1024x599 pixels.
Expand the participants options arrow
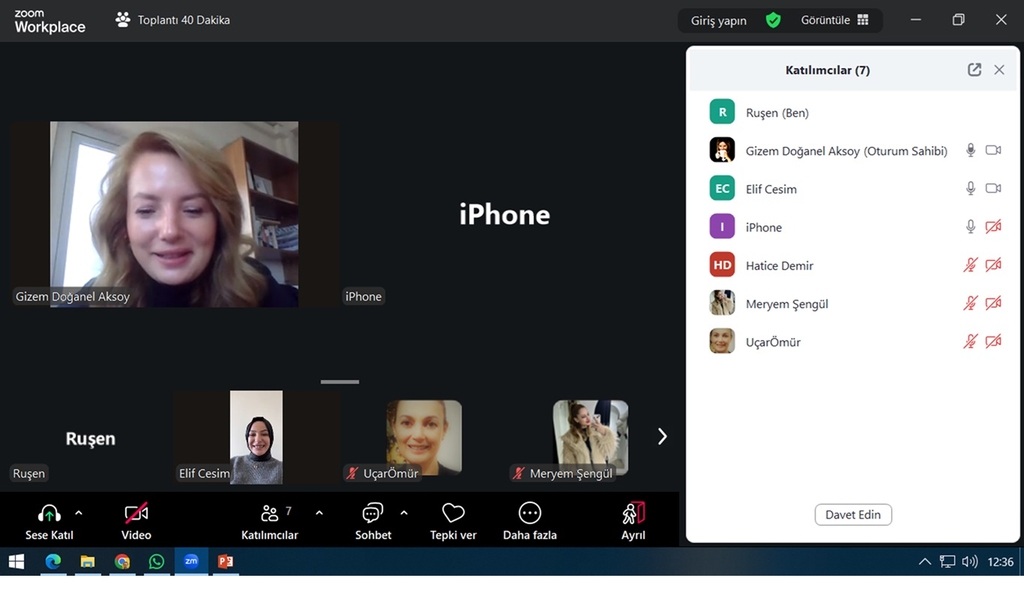[319, 513]
